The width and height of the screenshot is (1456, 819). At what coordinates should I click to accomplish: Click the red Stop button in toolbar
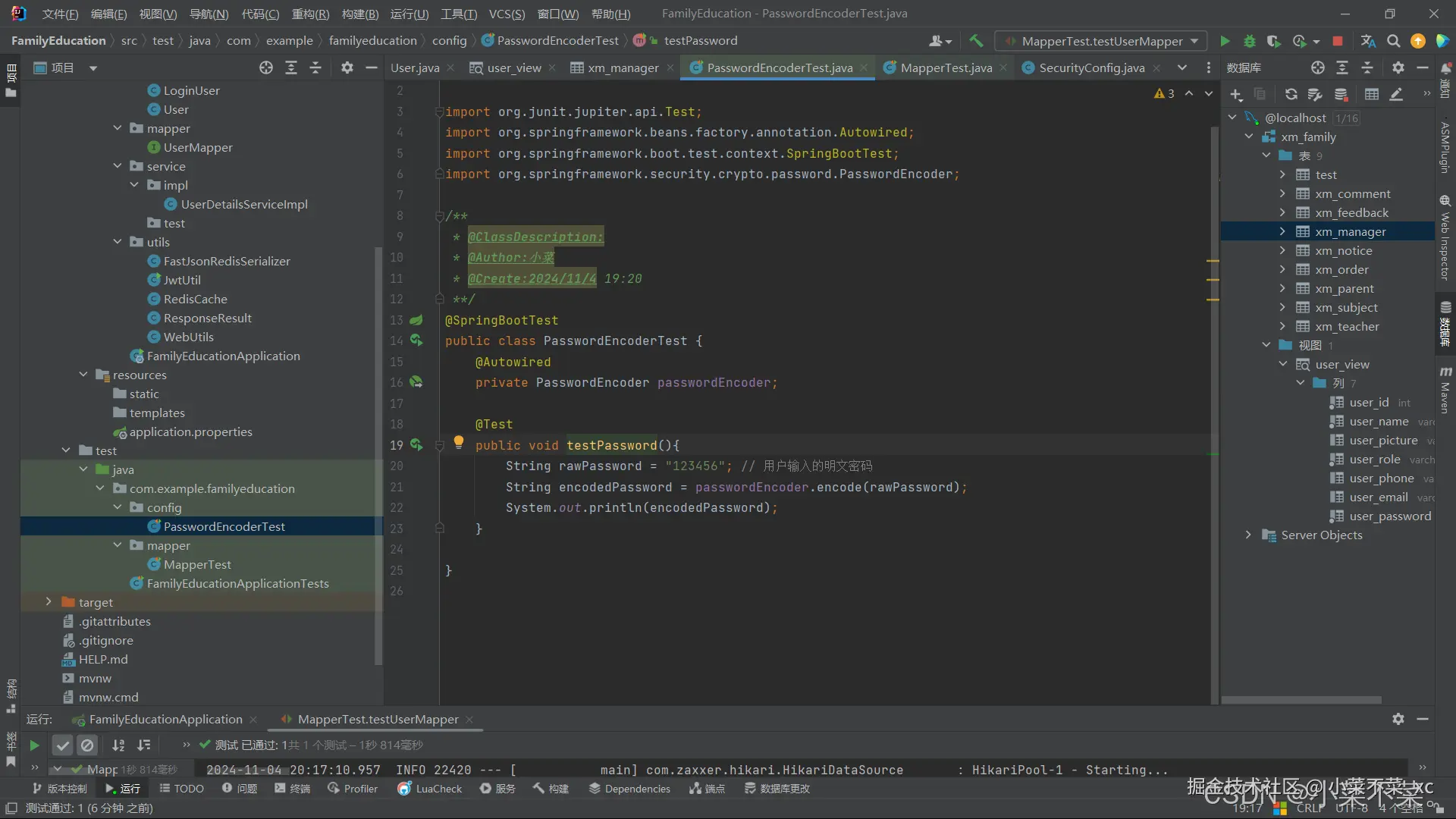[x=1338, y=41]
